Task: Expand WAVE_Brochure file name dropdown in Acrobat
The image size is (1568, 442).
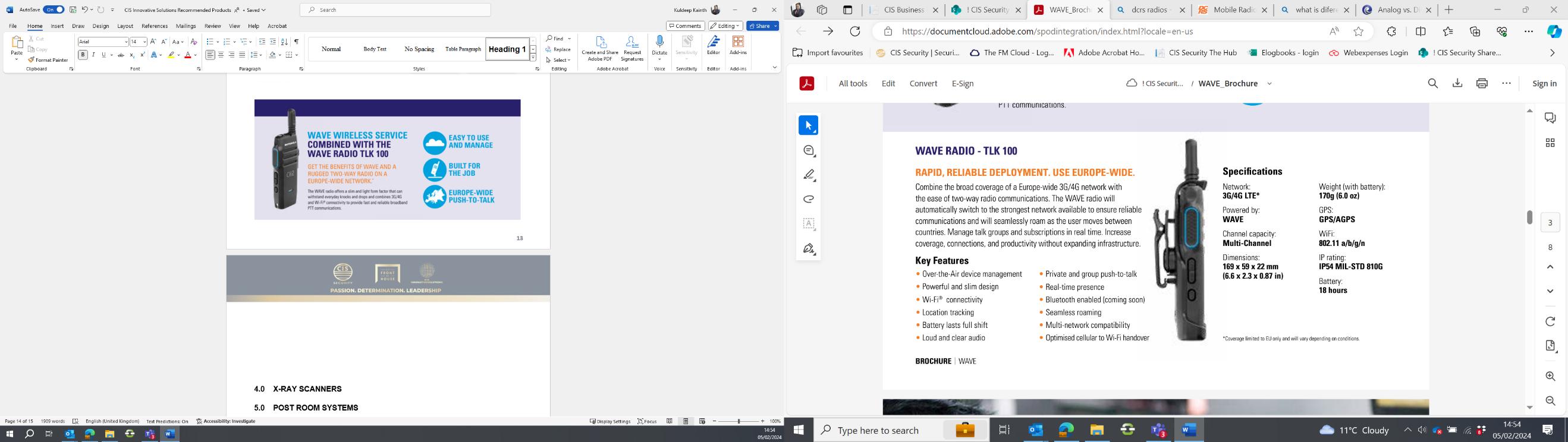Action: point(1269,84)
